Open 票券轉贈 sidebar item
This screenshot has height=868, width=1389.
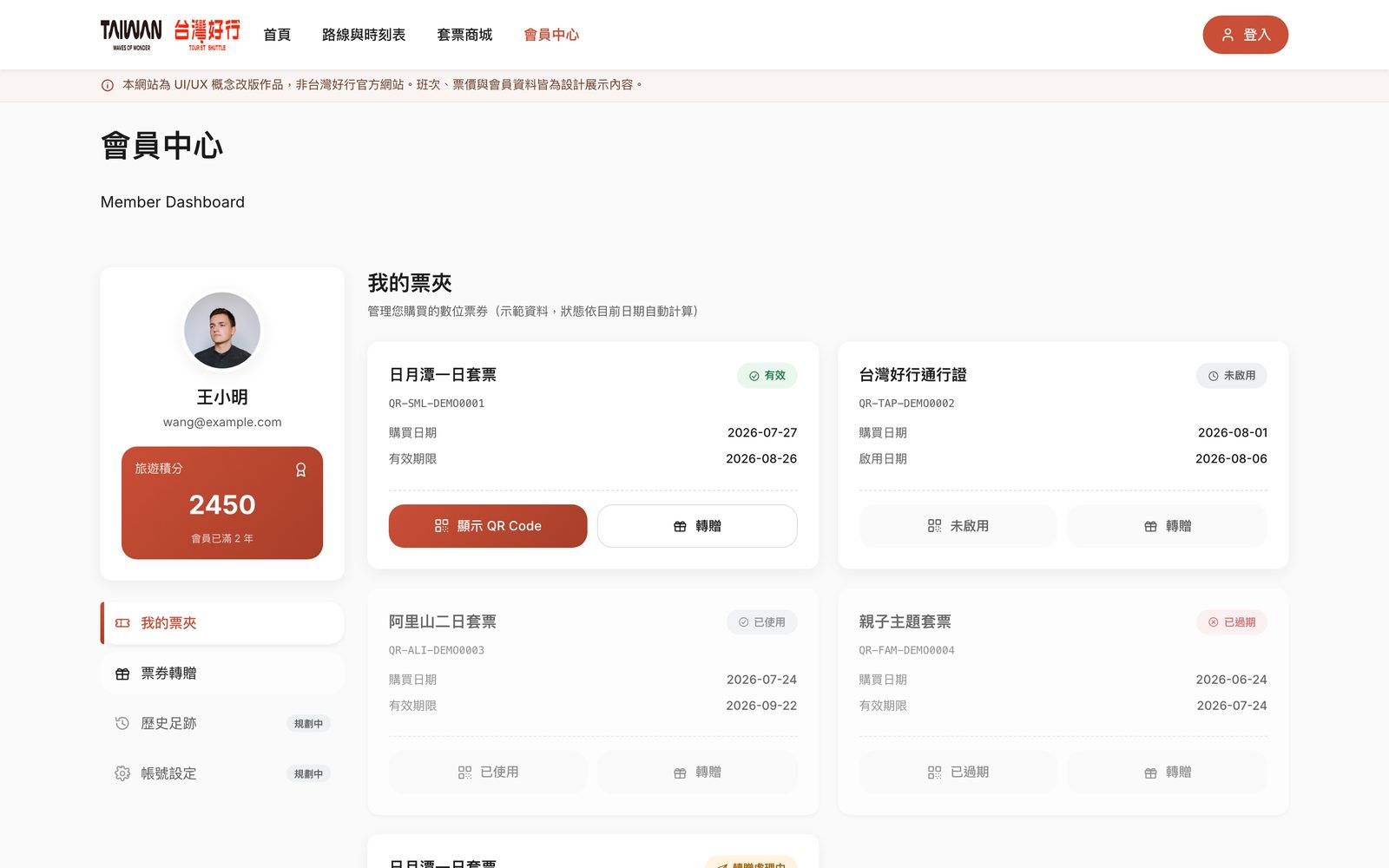point(222,674)
